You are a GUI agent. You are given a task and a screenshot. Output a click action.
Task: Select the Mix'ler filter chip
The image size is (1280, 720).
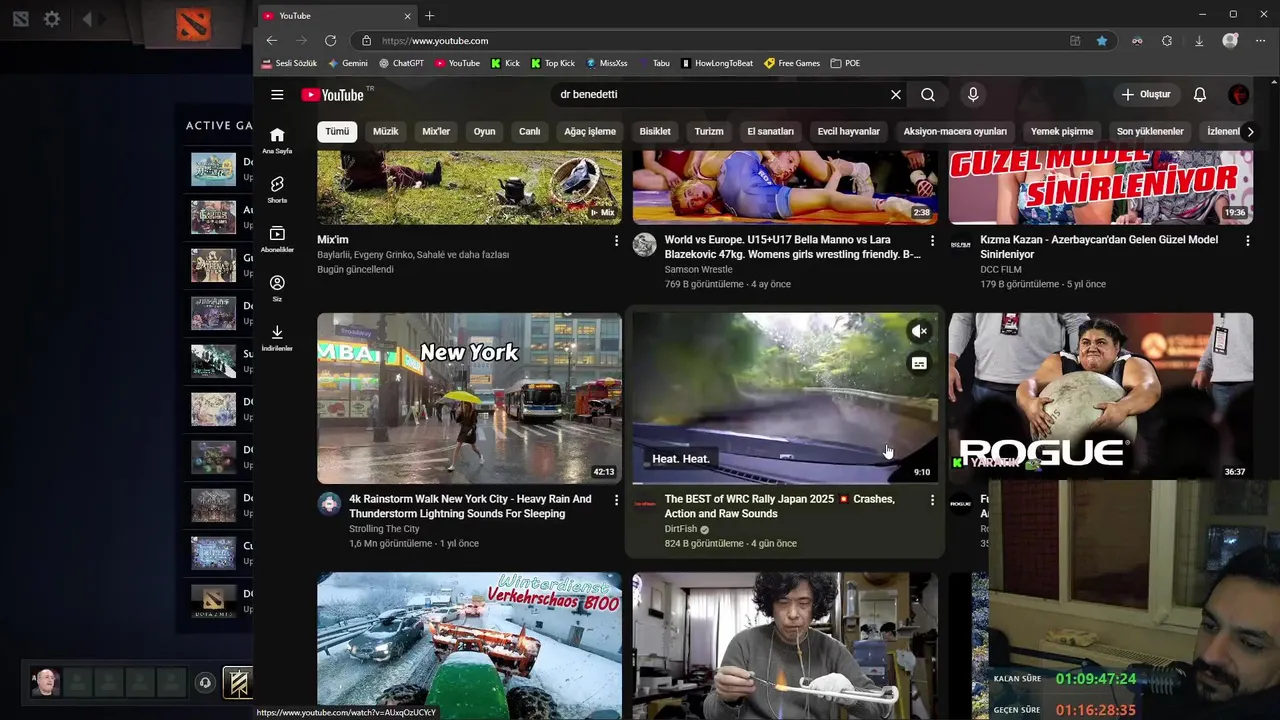pyautogui.click(x=436, y=132)
